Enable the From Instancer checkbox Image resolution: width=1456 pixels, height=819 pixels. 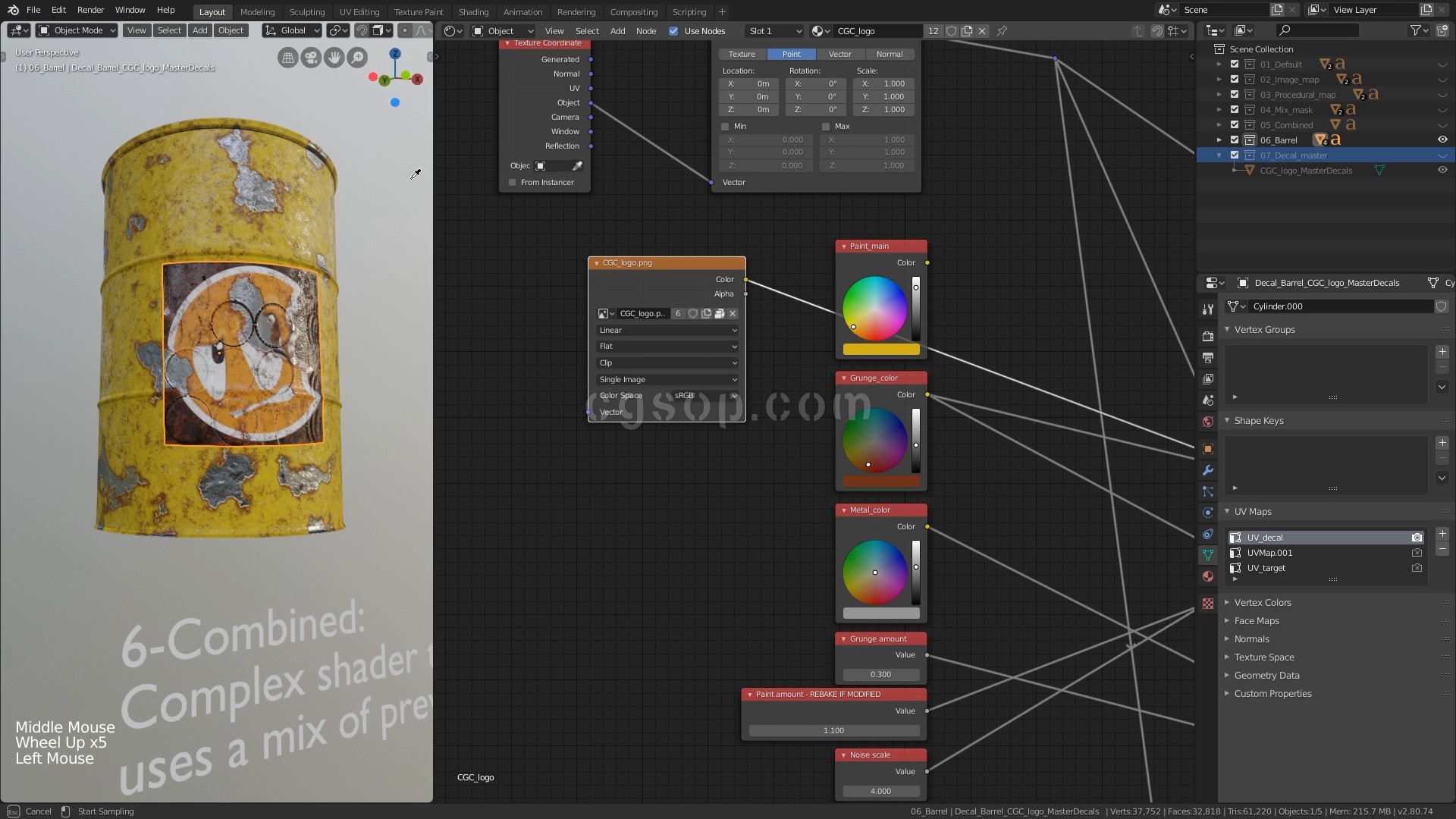[513, 183]
